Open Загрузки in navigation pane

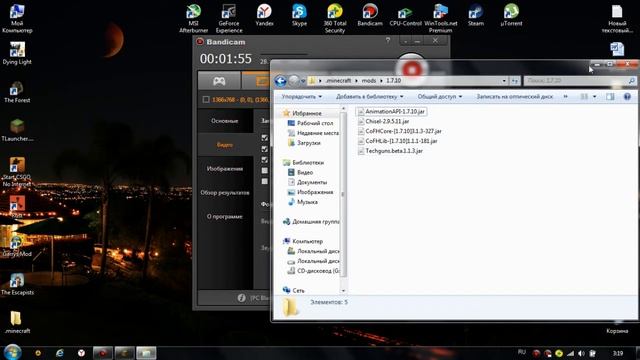[304, 143]
